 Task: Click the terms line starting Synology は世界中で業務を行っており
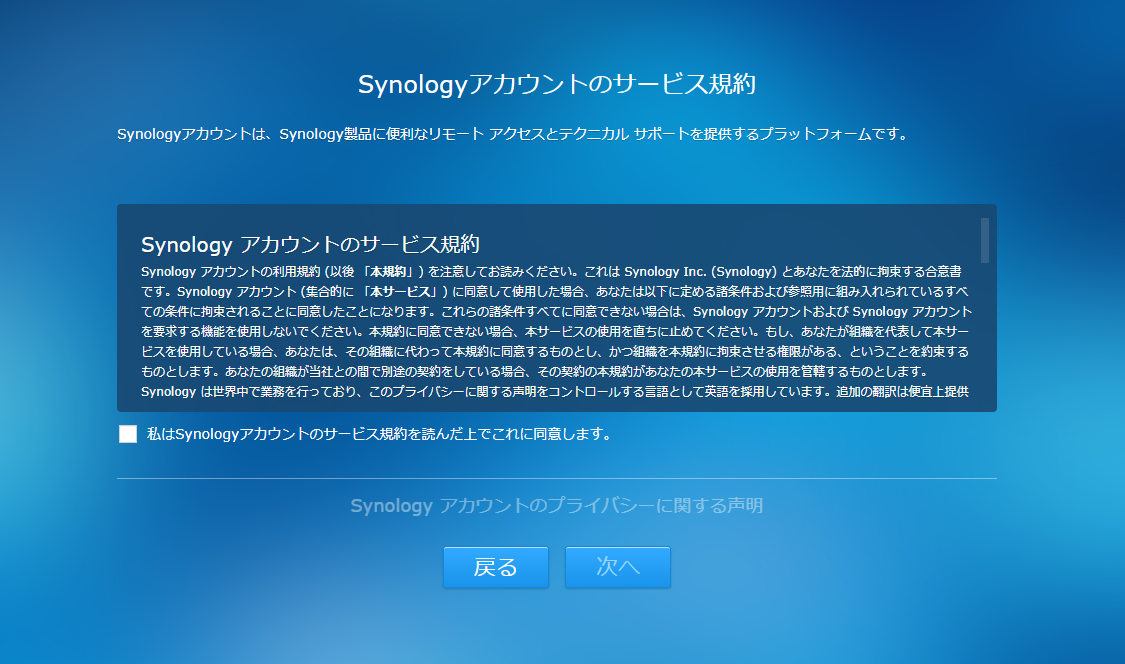[555, 392]
